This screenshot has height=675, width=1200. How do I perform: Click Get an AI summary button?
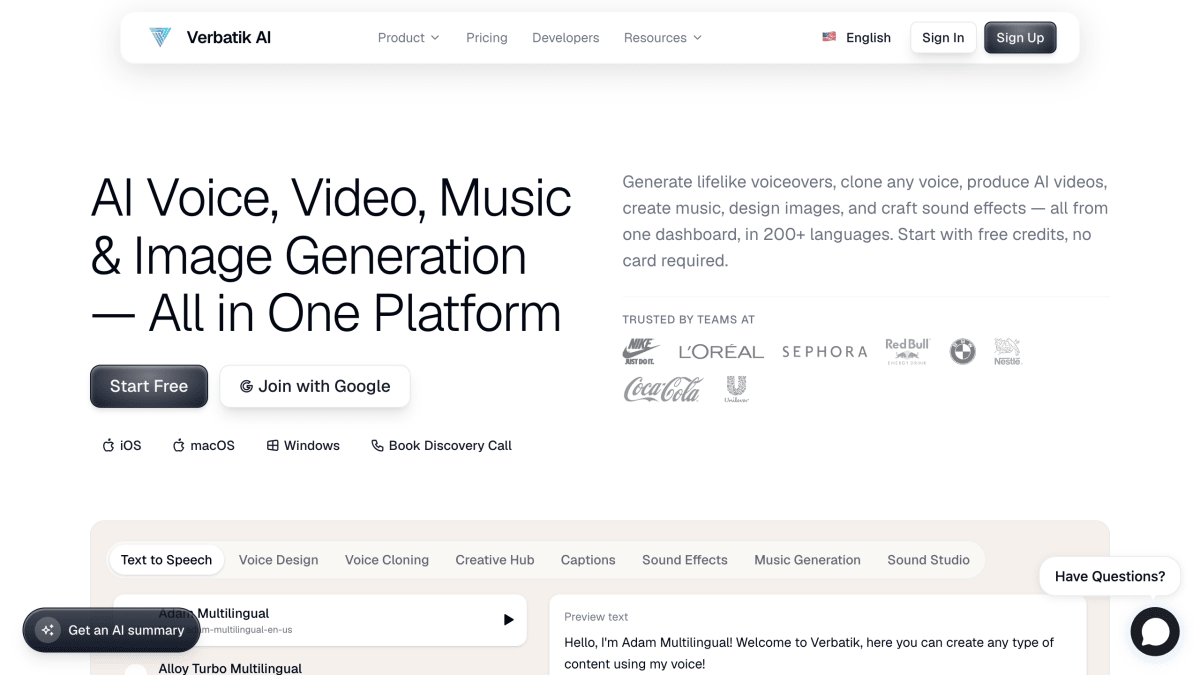tap(111, 630)
